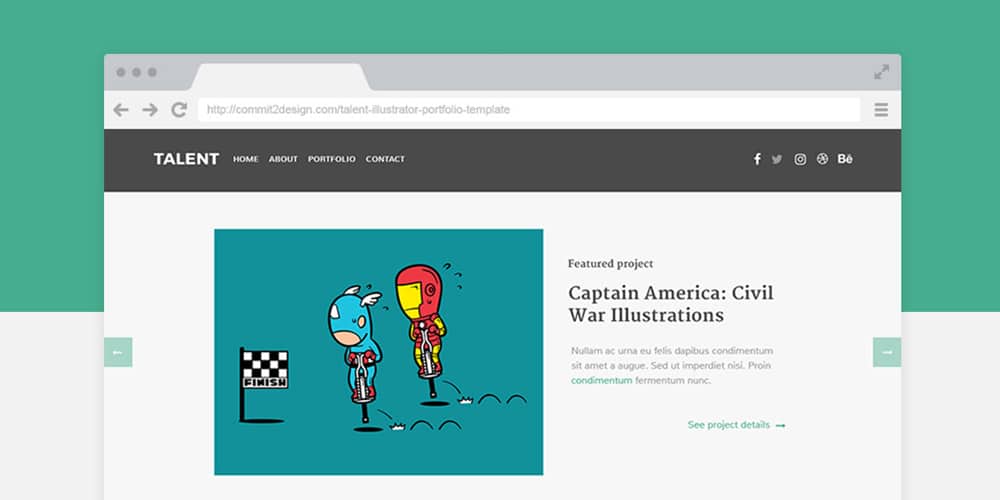1000x500 pixels.
Task: Click the browser back arrow
Action: [x=121, y=110]
